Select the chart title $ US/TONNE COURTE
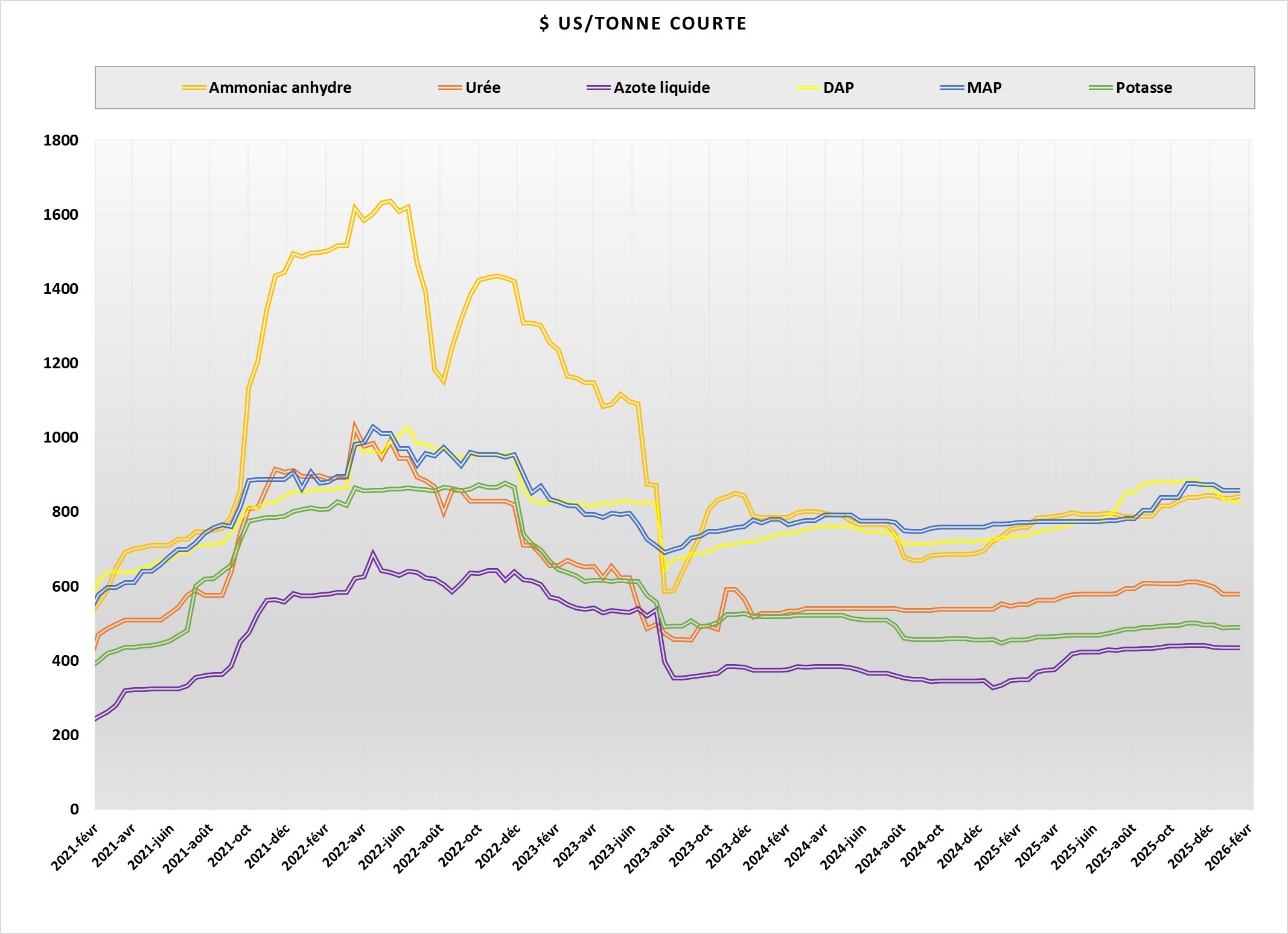Viewport: 1288px width, 934px height. (643, 24)
